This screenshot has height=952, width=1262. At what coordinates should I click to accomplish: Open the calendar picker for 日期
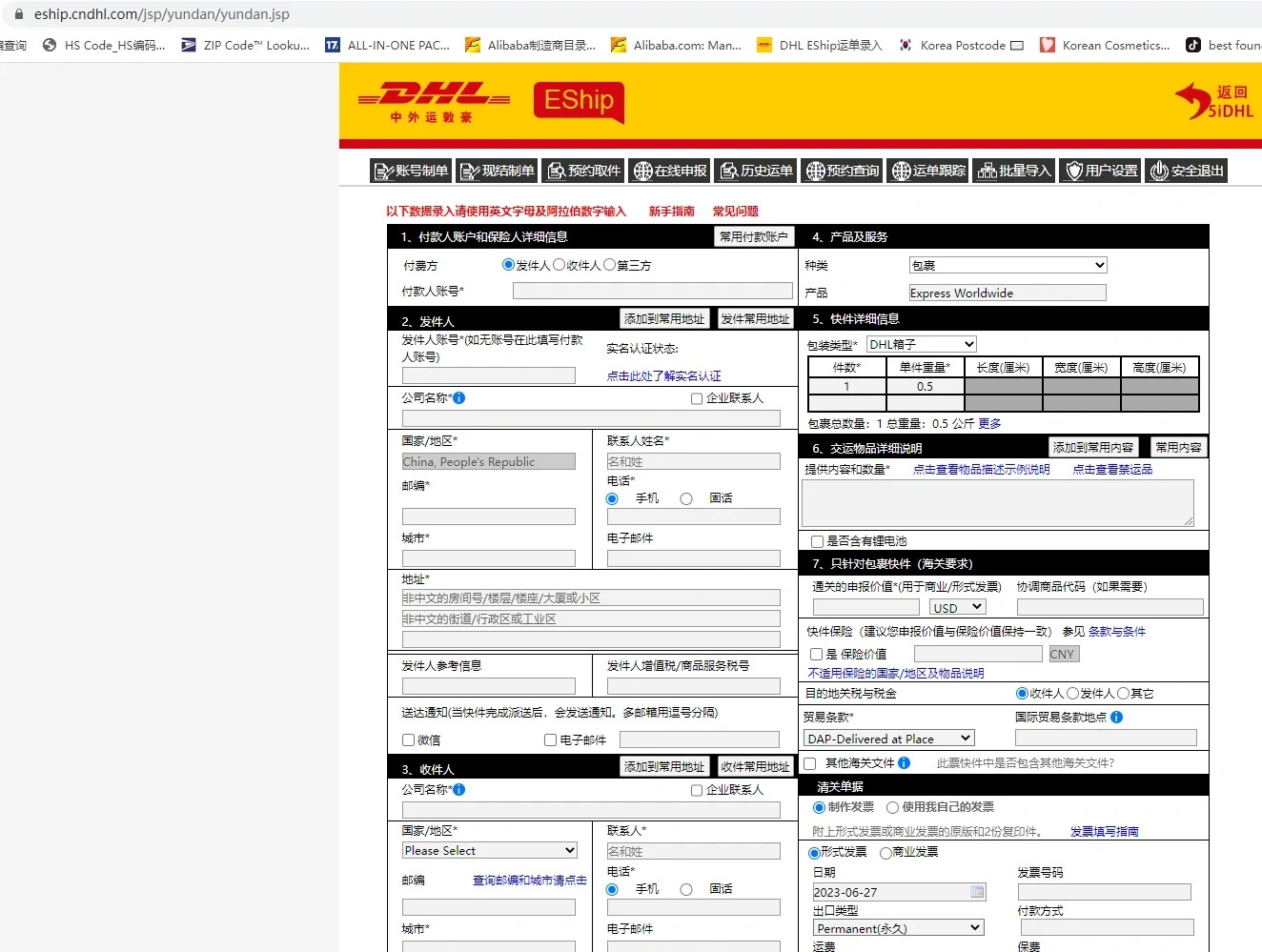[x=977, y=892]
